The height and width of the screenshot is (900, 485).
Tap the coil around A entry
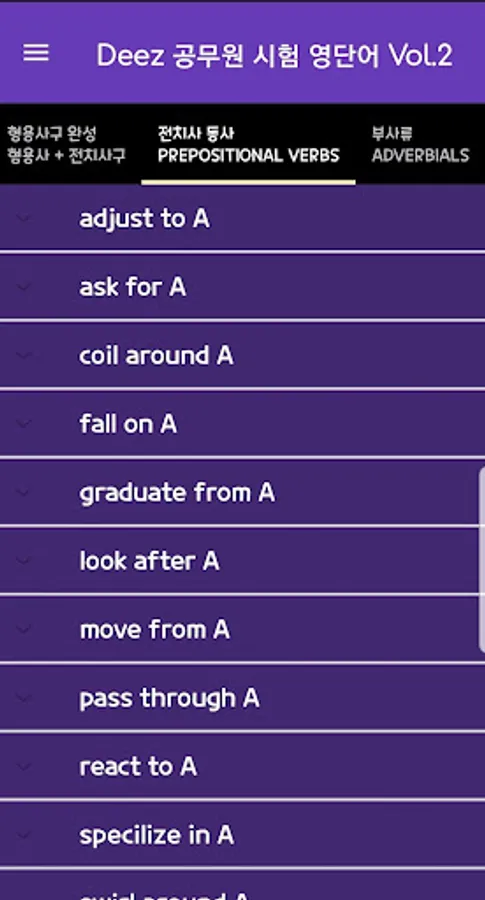pyautogui.click(x=242, y=355)
